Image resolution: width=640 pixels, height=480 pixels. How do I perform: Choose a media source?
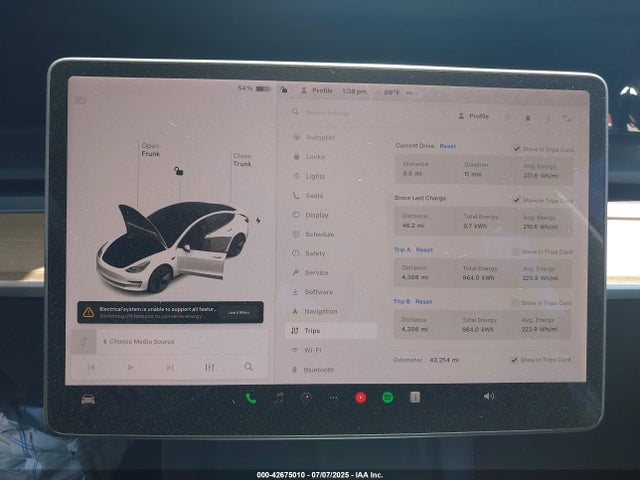(139, 342)
